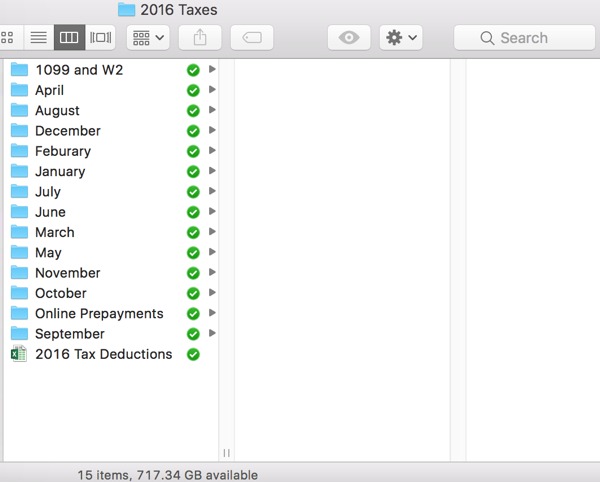Click the "1099 and W2" name
This screenshot has width=600, height=482.
click(79, 70)
